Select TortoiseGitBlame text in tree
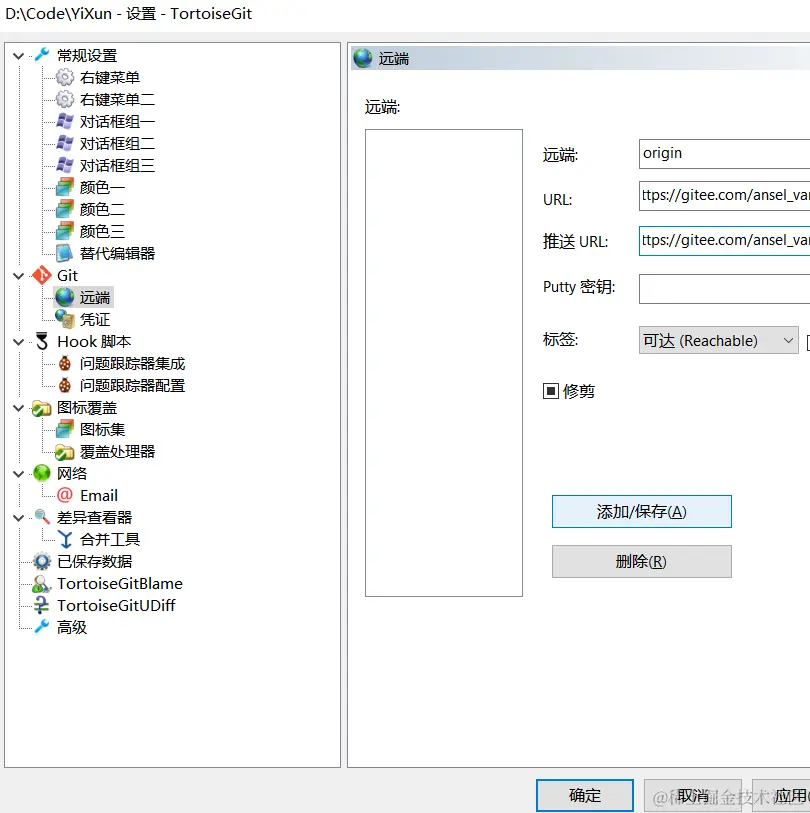The width and height of the screenshot is (810, 813). coord(120,584)
